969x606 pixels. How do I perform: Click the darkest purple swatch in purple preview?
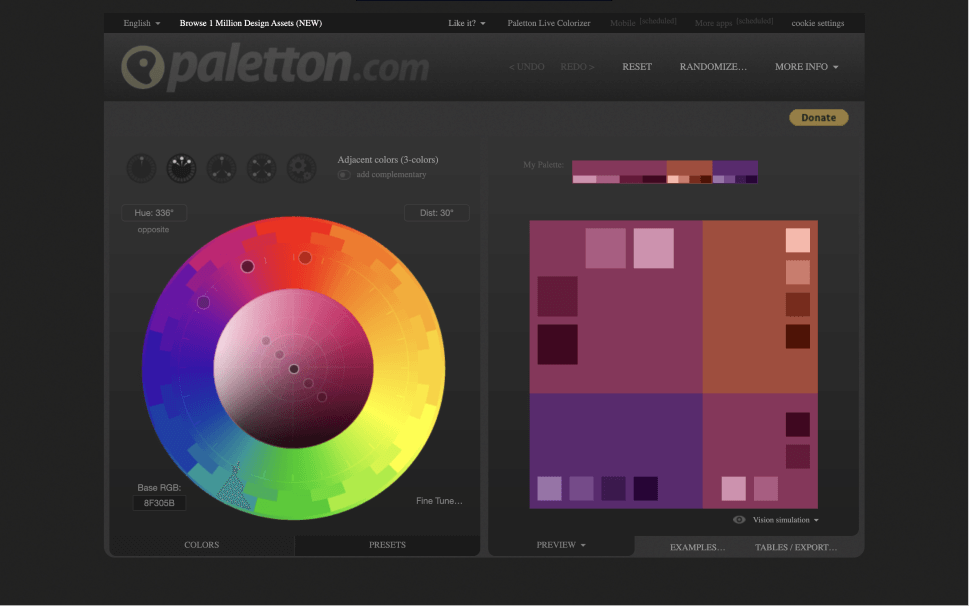(646, 489)
